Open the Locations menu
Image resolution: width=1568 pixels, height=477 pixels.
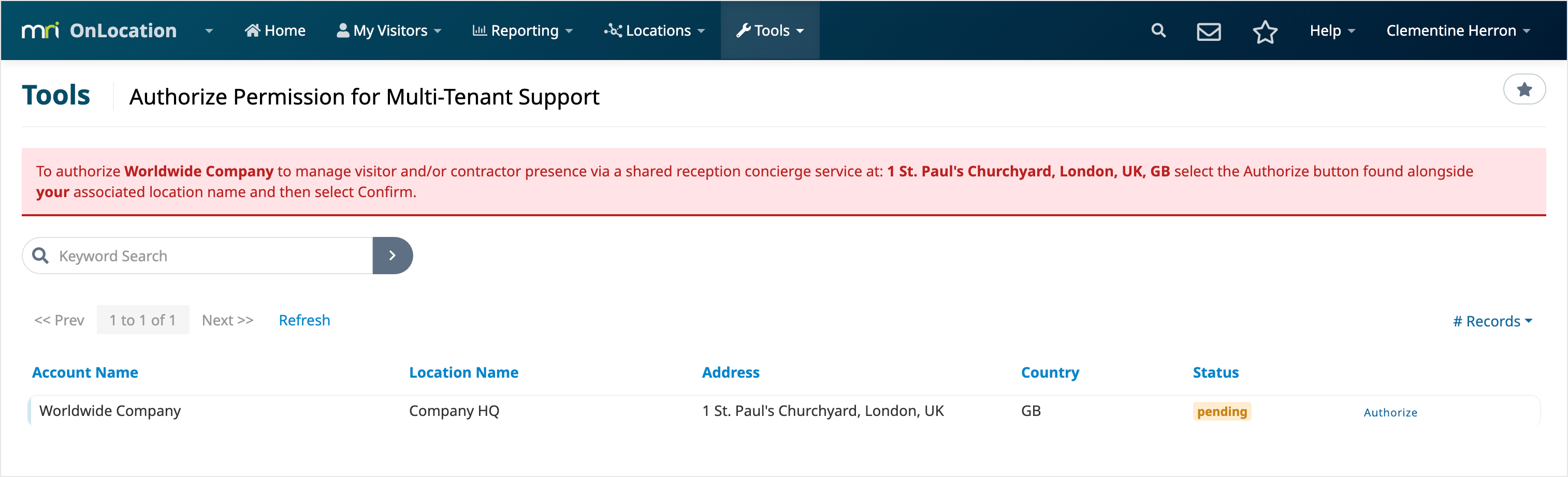[655, 31]
